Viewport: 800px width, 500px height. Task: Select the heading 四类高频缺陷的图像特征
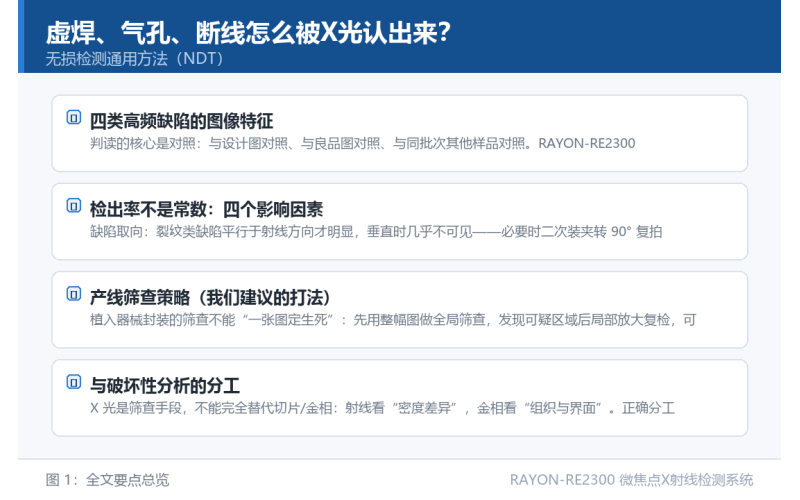pyautogui.click(x=182, y=121)
